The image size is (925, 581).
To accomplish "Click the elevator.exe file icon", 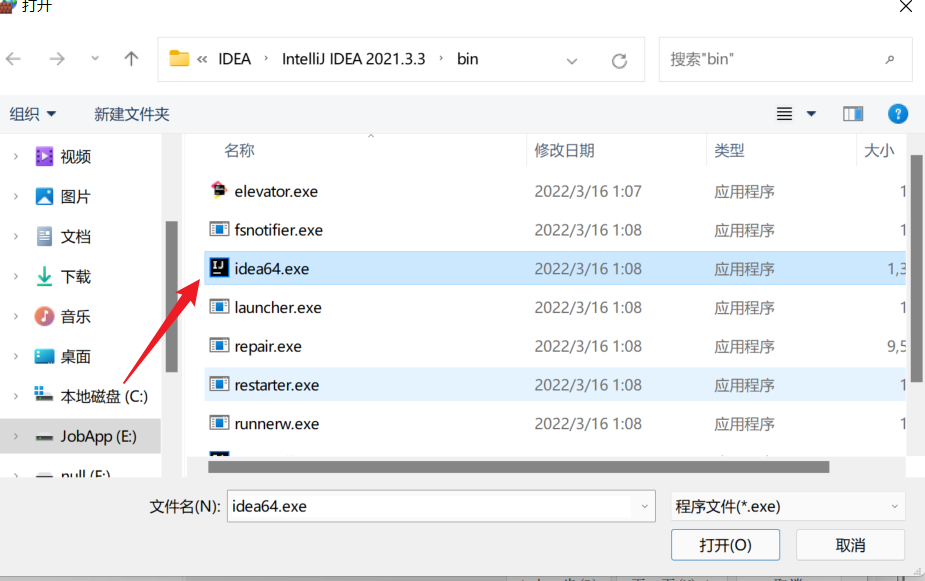I will coord(219,190).
